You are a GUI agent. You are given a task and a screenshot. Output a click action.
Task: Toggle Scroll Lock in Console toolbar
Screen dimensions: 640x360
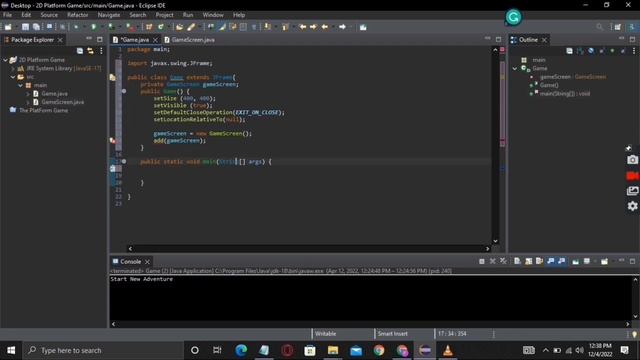[529, 261]
